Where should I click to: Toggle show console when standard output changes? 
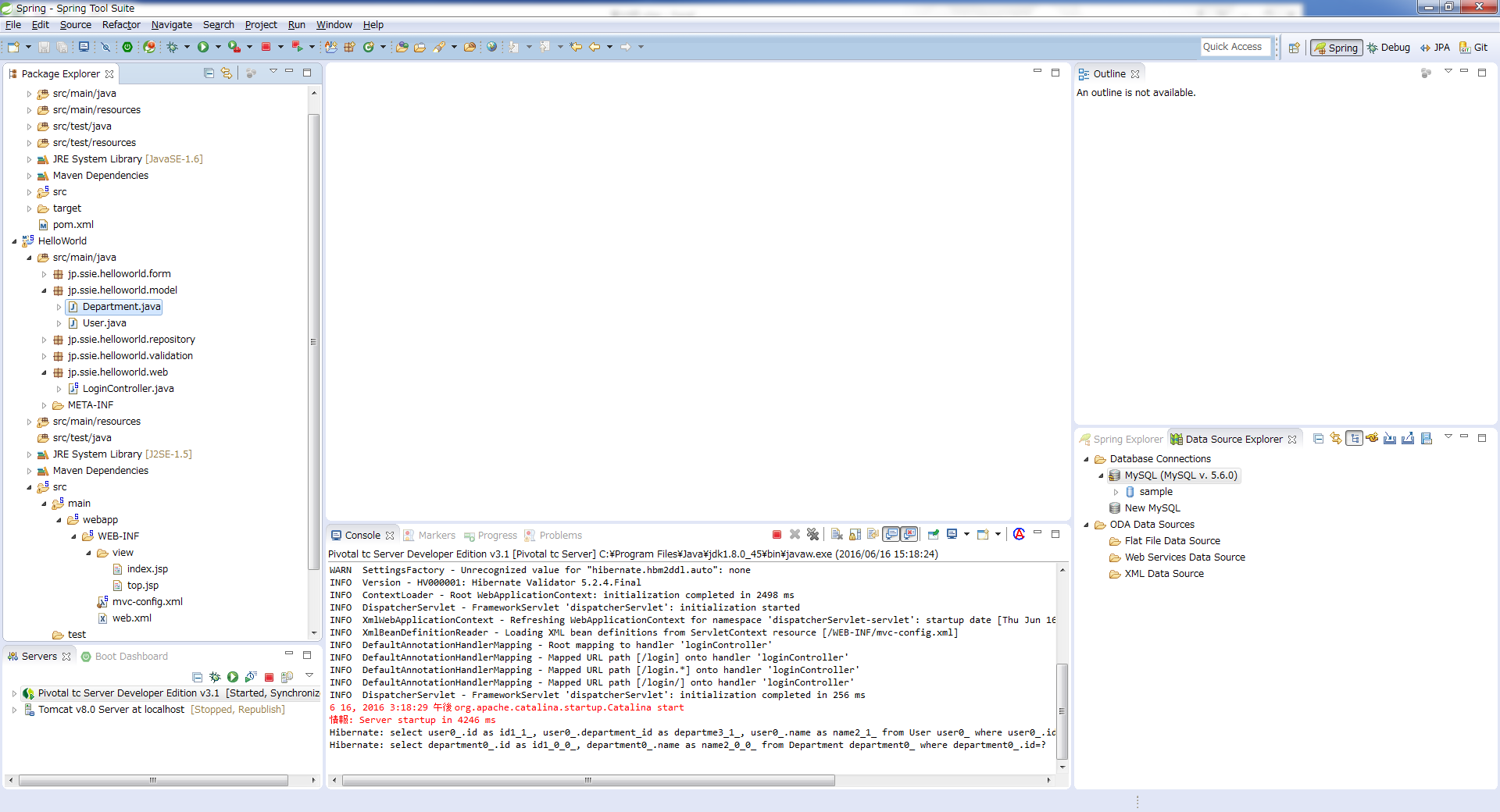click(x=891, y=535)
